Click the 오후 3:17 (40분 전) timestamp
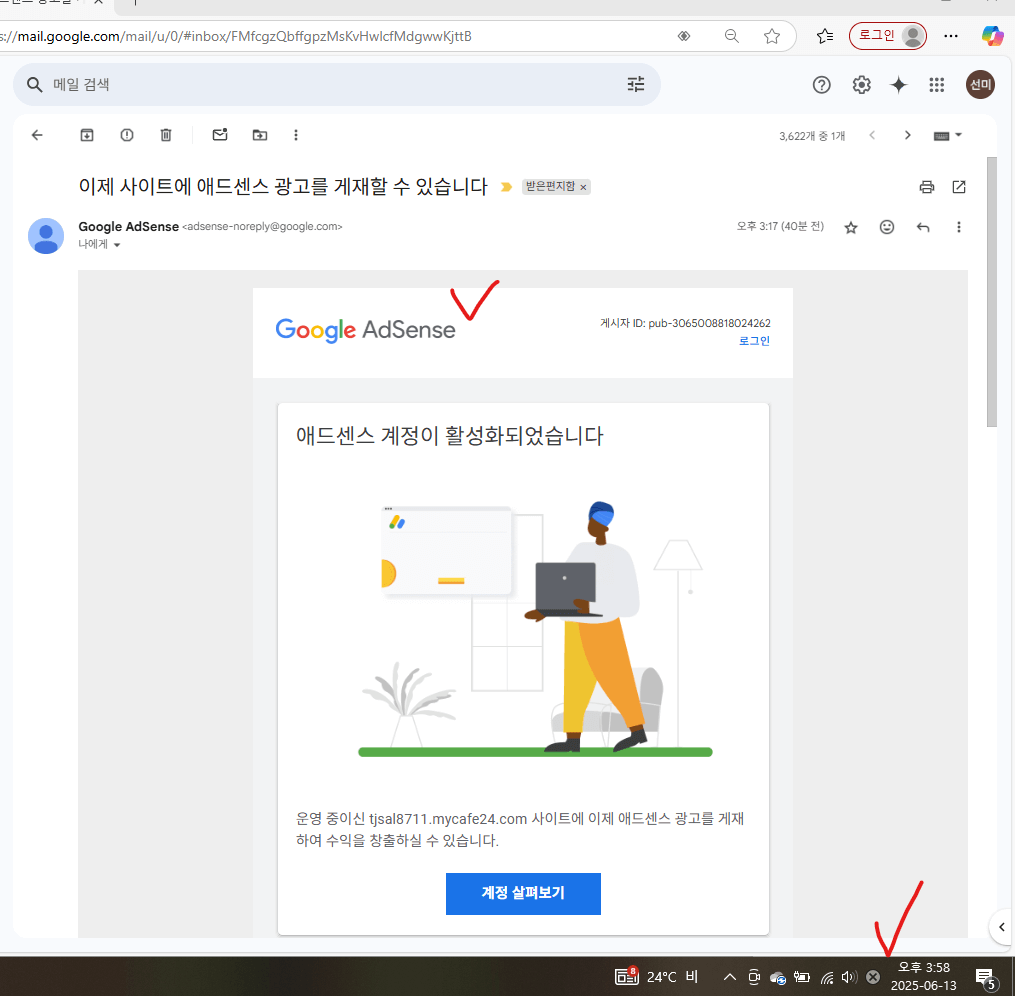The width and height of the screenshot is (1015, 996). click(780, 227)
